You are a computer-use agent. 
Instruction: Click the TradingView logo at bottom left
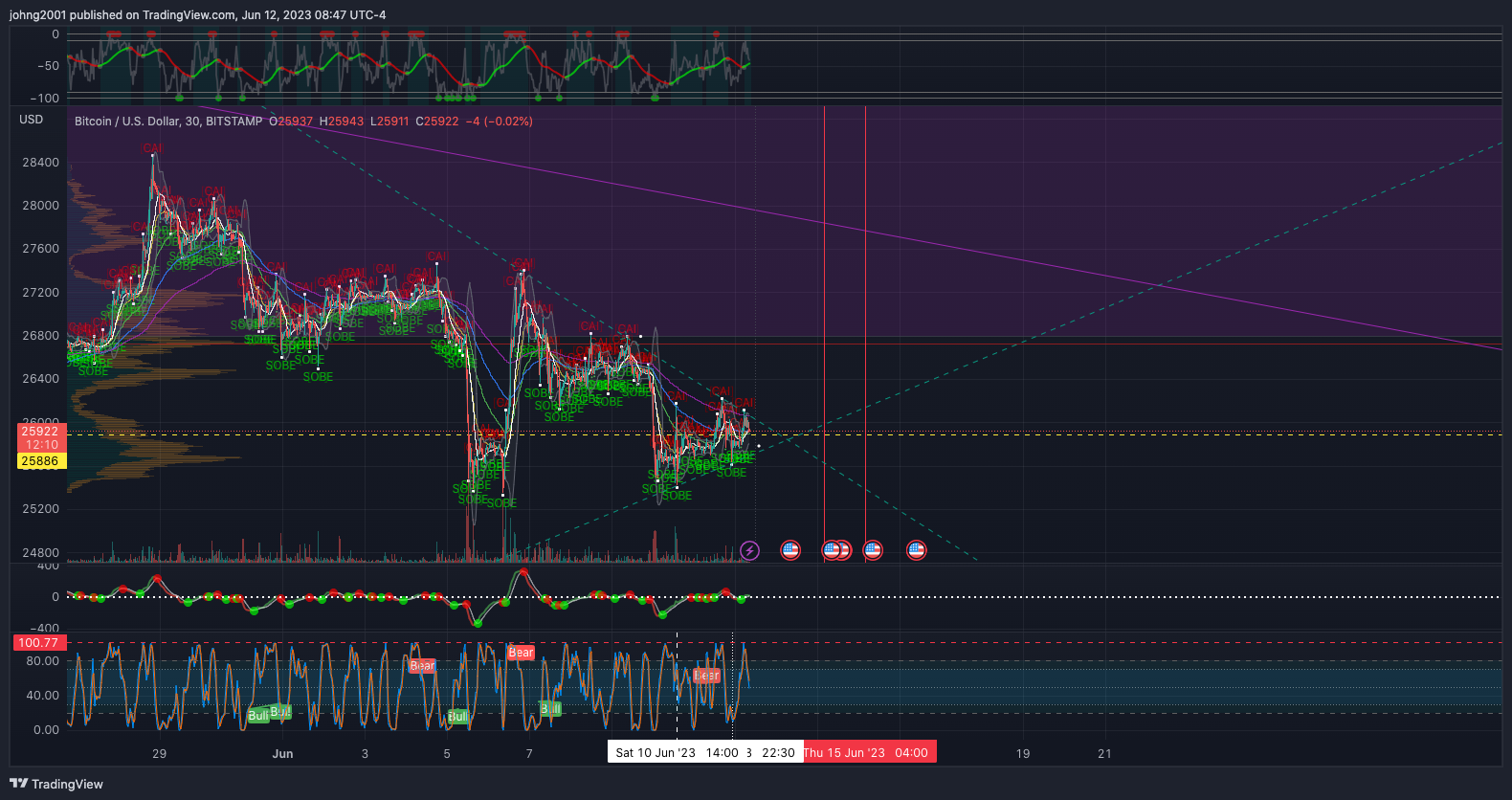[56, 784]
